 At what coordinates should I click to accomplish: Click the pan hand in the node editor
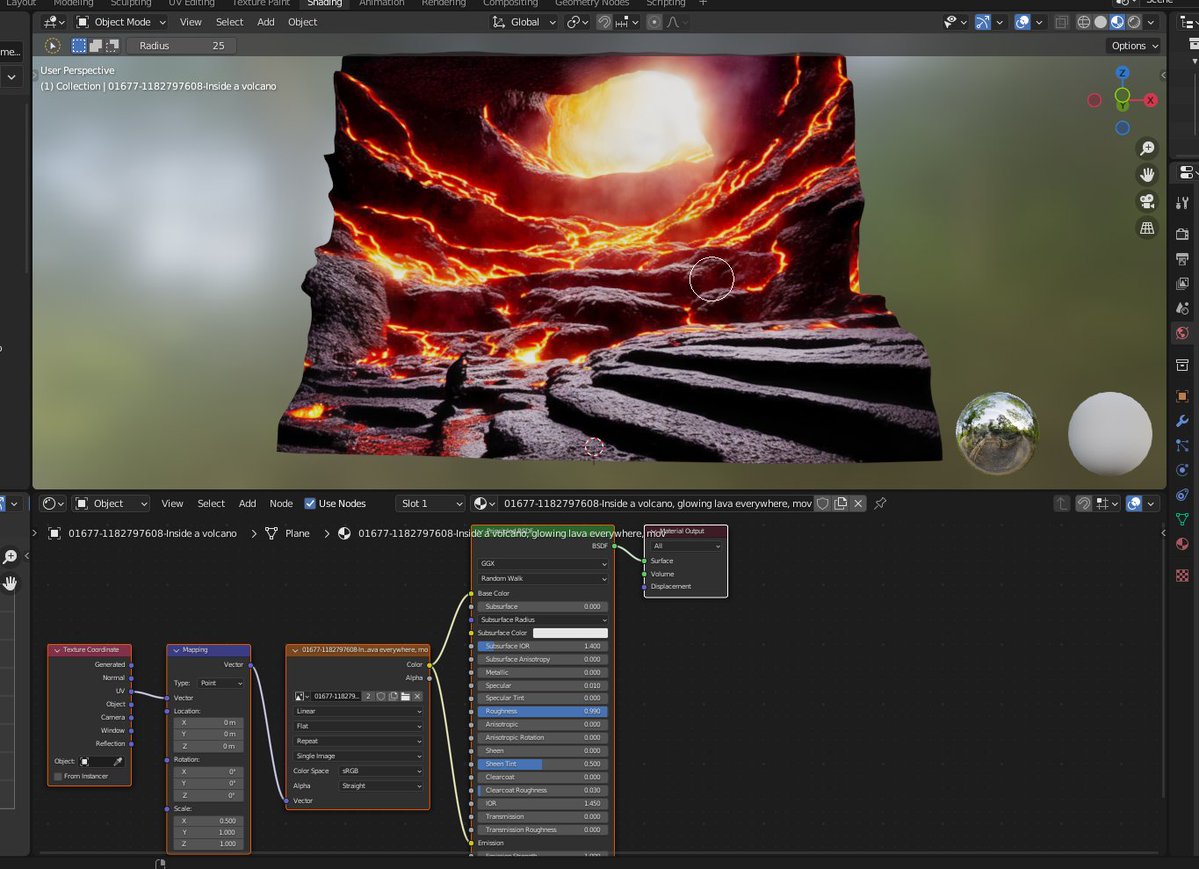click(10, 583)
